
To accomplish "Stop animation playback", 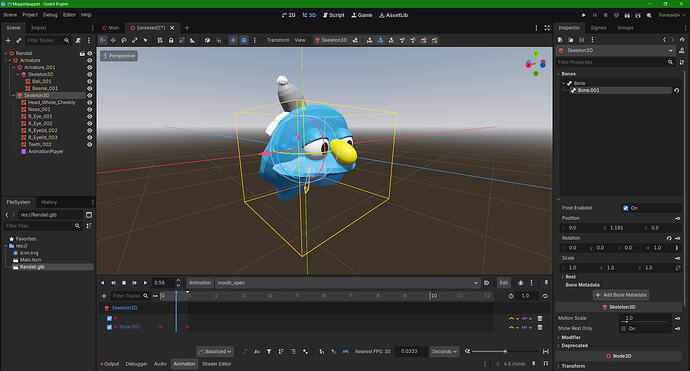I will [124, 283].
